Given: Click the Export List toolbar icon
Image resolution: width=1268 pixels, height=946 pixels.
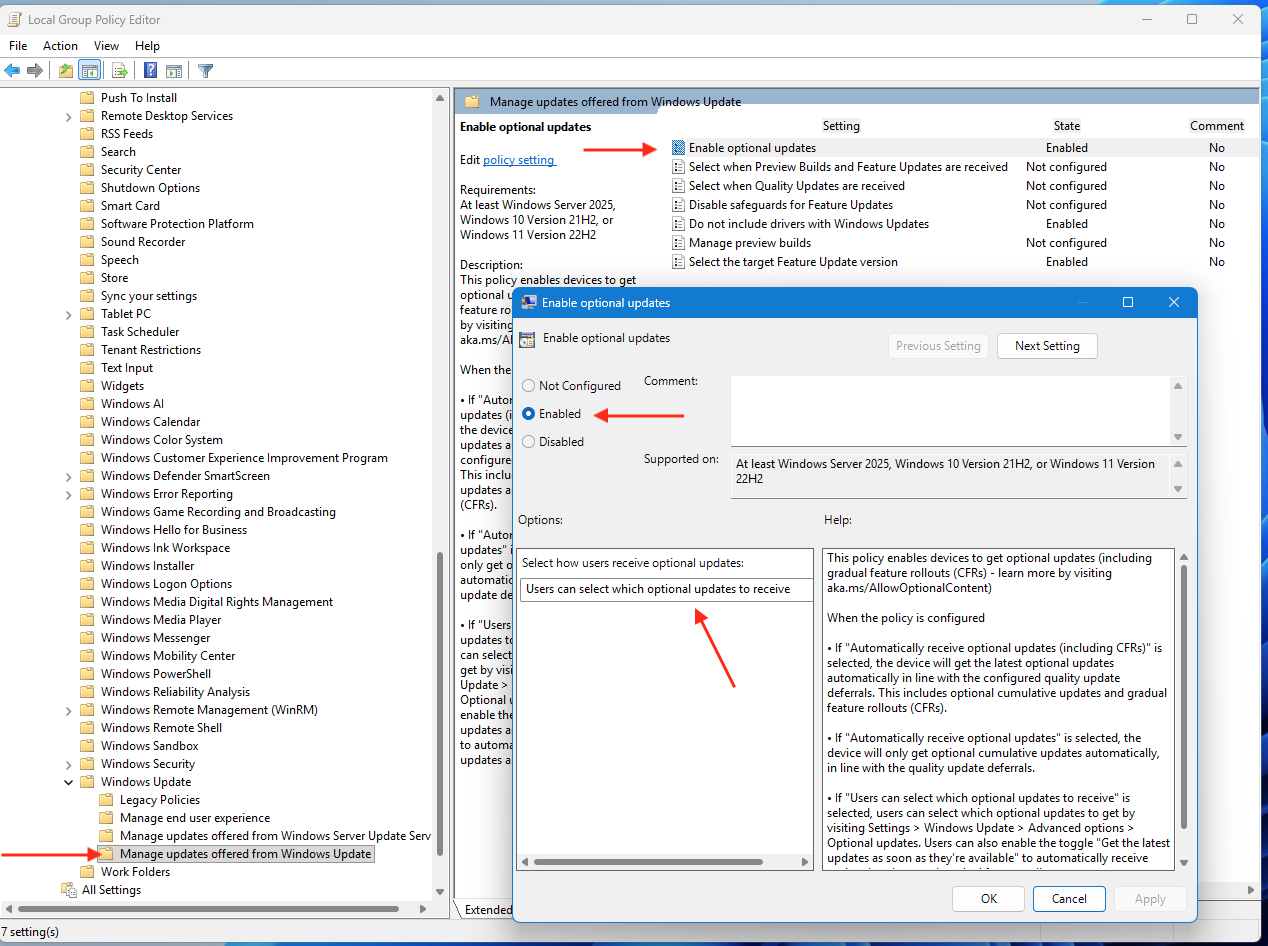Looking at the screenshot, I should 119,70.
